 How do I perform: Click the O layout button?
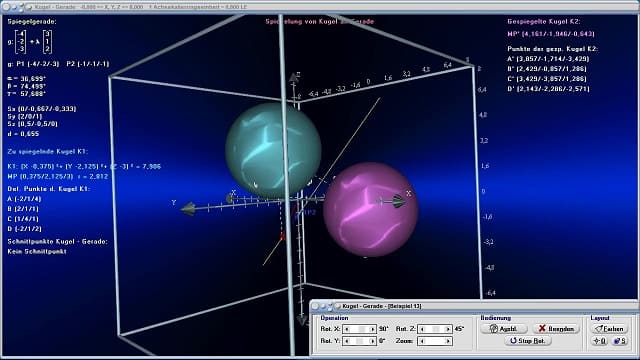[x=600, y=341]
